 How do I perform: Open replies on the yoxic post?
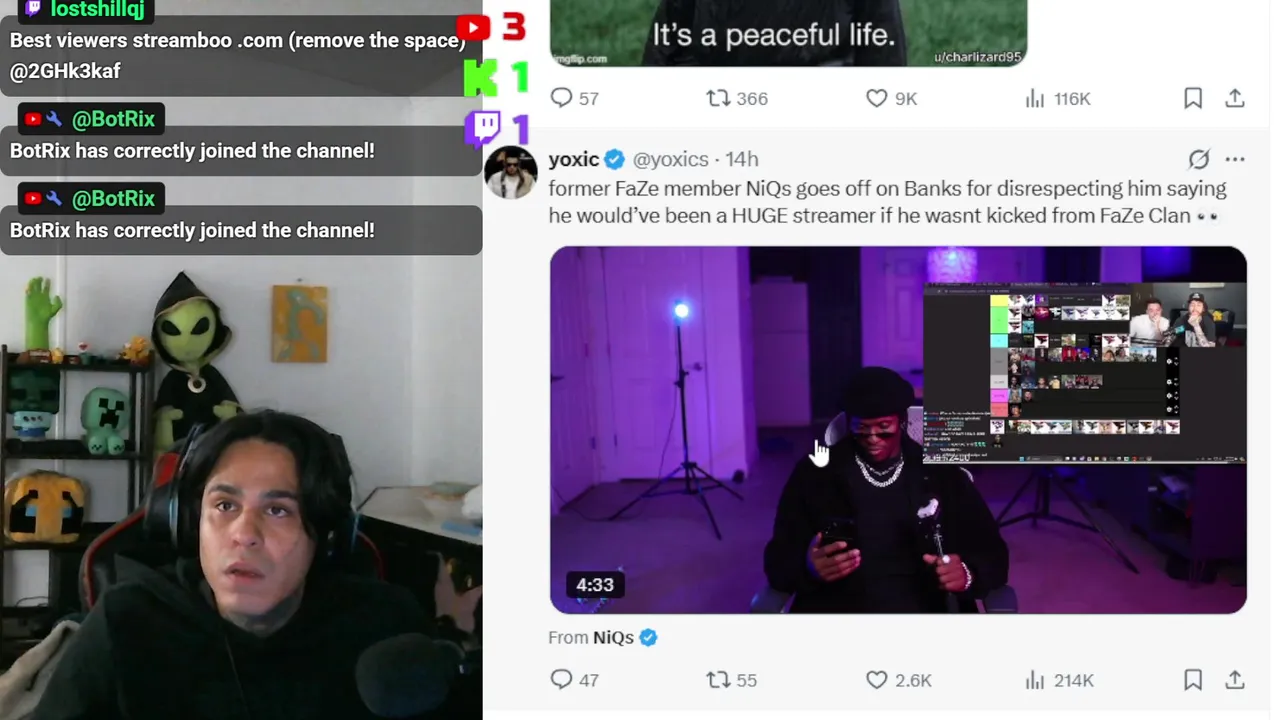575,680
